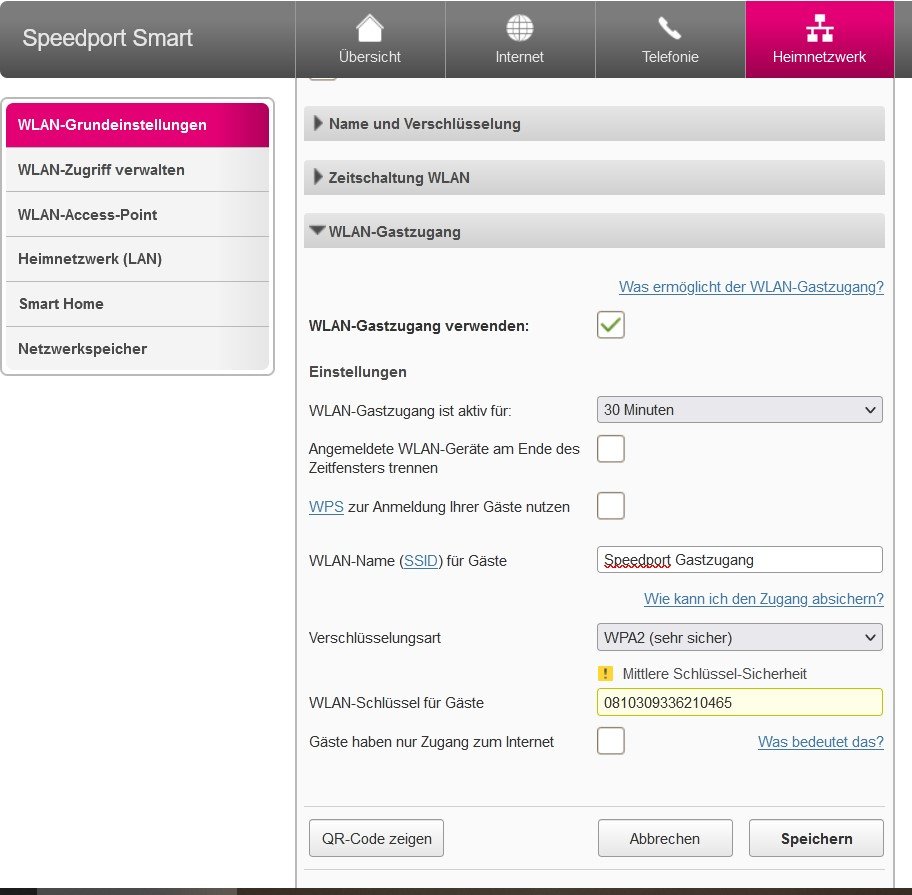Image resolution: width=912 pixels, height=895 pixels.
Task: Click the Speedport Smart title
Action: (108, 38)
